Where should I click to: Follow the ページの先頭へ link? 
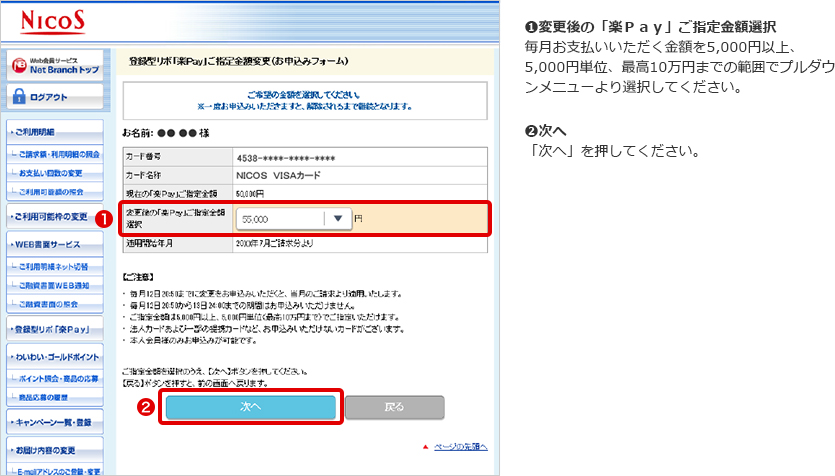click(460, 446)
